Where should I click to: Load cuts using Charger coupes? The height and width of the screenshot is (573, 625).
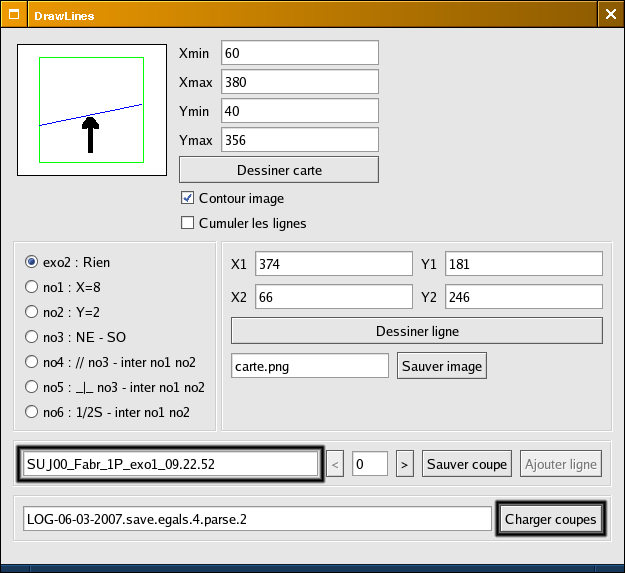point(550,519)
